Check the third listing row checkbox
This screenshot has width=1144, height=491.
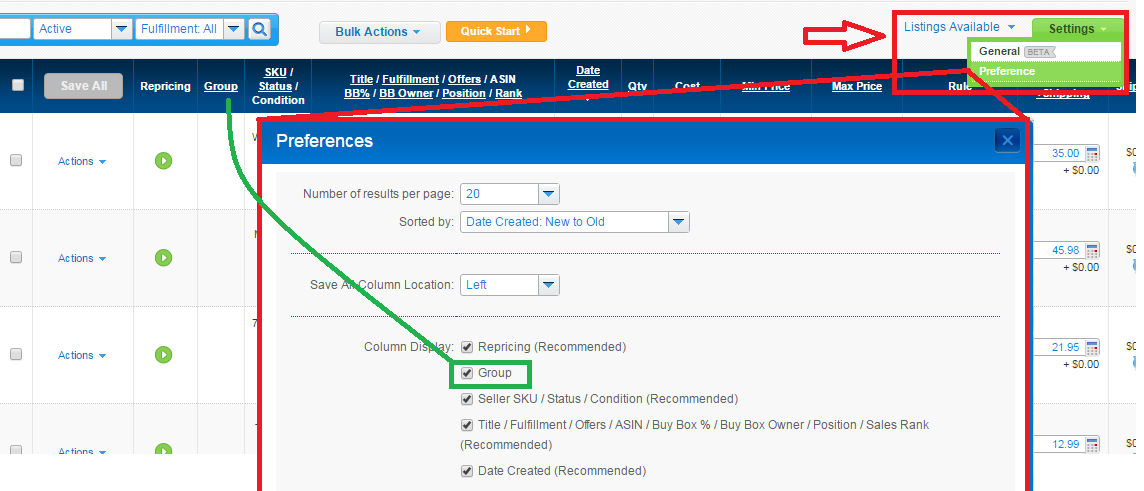point(16,355)
